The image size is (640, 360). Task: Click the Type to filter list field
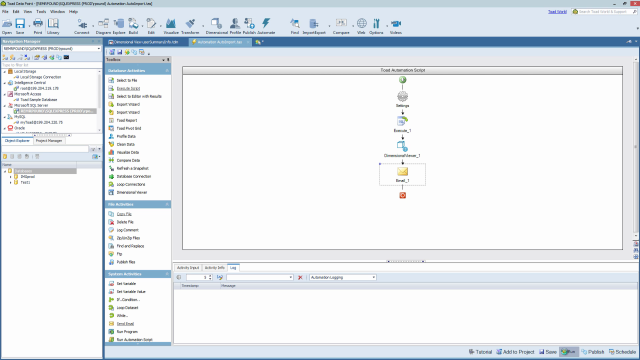click(51, 65)
